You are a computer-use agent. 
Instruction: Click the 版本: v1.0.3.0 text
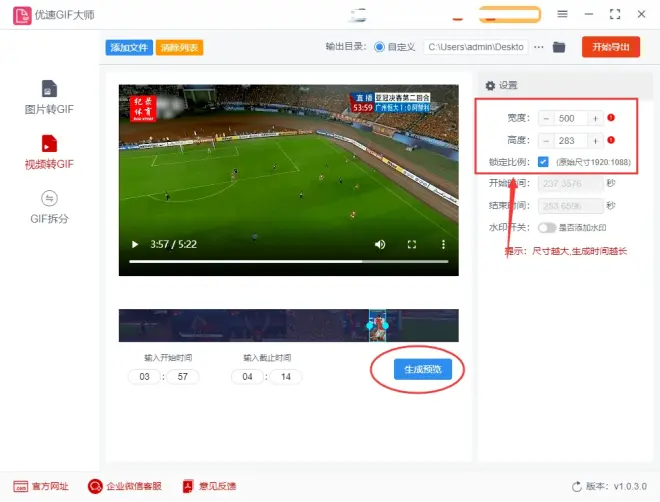tap(616, 486)
